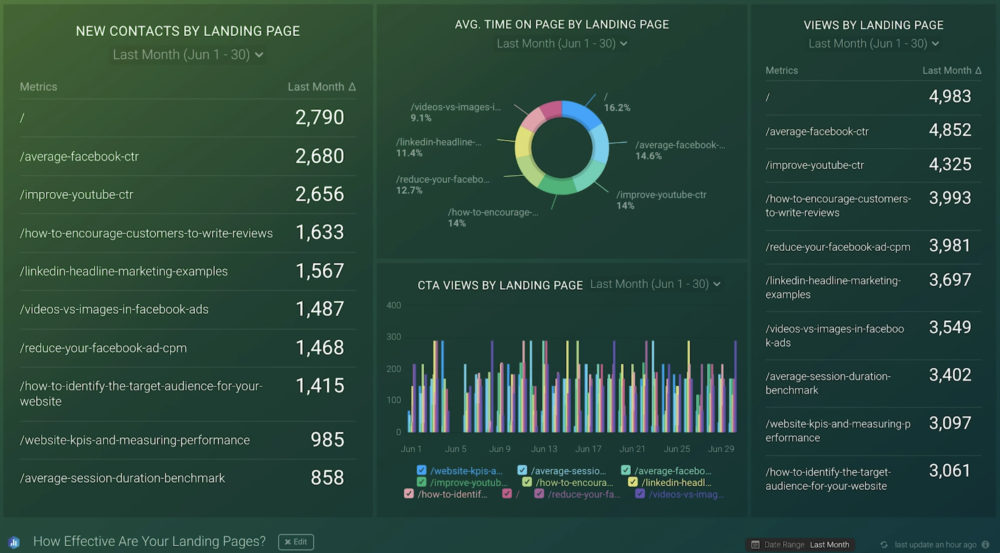Click the Databox logo icon in footer
This screenshot has width=1000, height=553.
(x=13, y=542)
